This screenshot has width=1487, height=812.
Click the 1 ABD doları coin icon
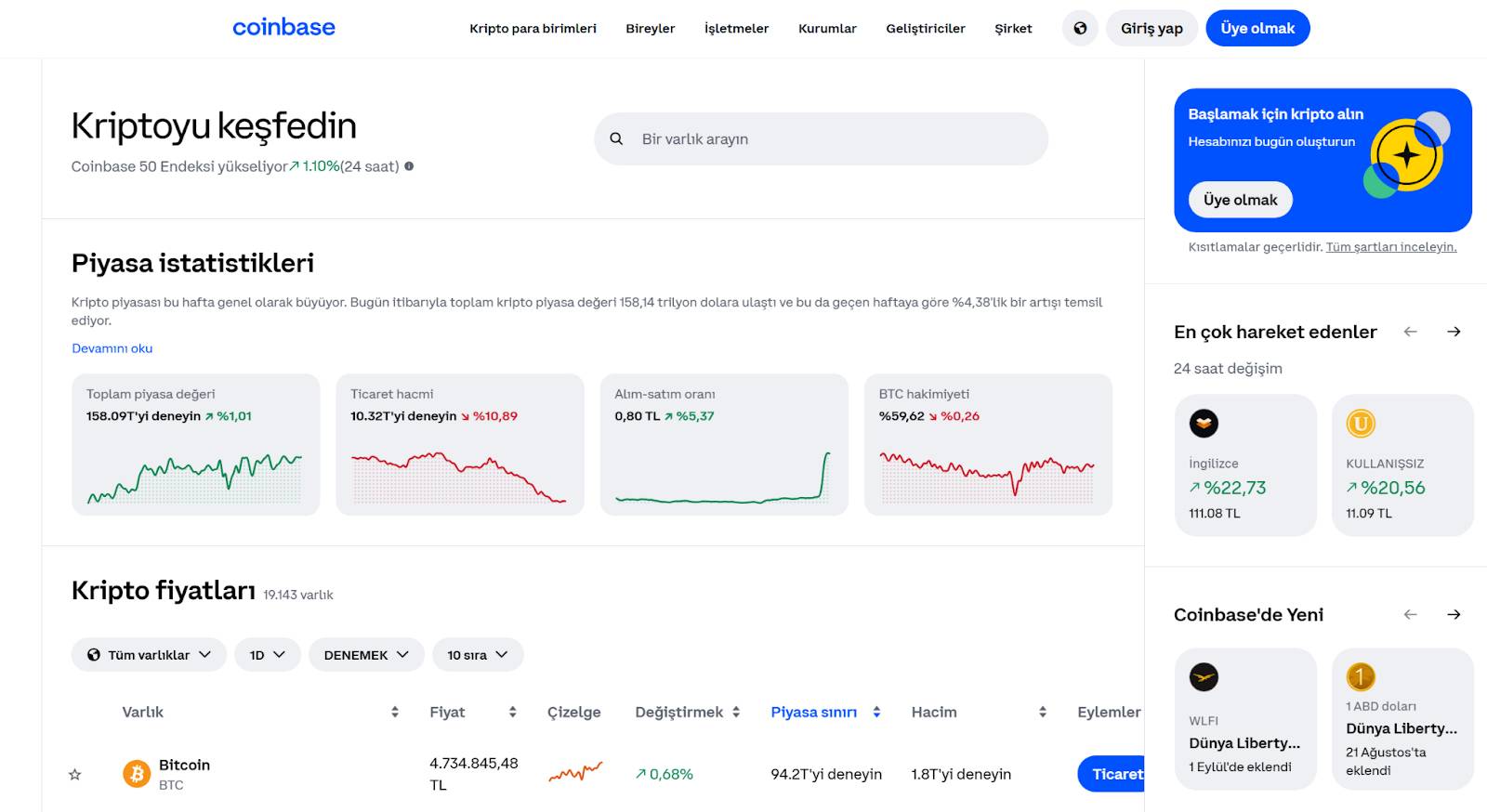[x=1361, y=677]
